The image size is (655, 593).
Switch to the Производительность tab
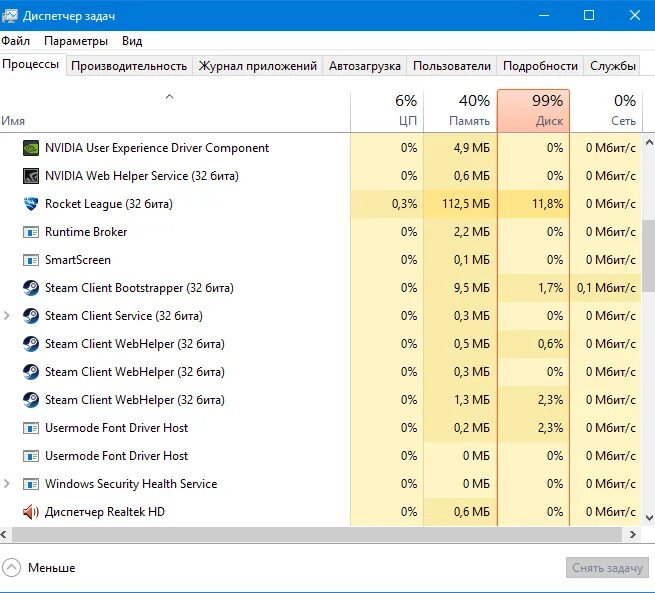tap(129, 66)
